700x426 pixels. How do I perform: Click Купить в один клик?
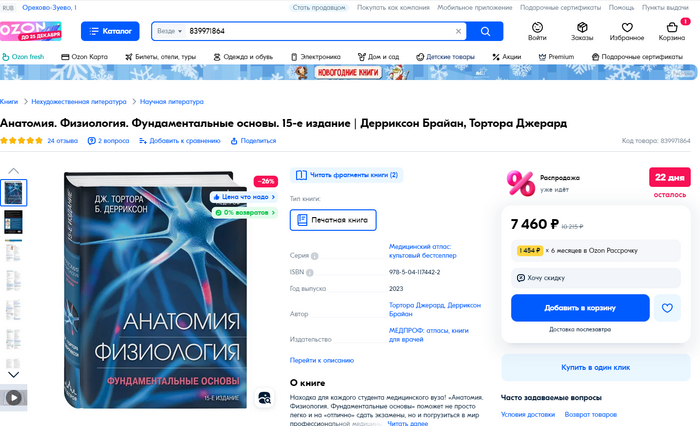pyautogui.click(x=596, y=368)
